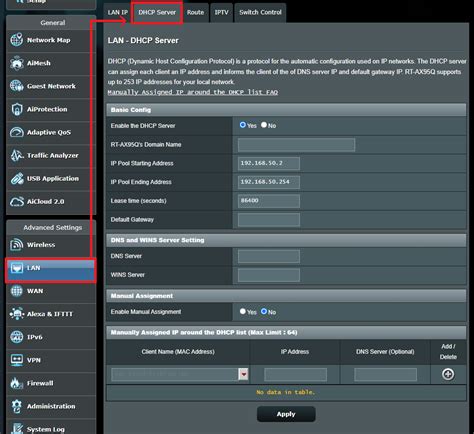Open AiCloud 2.0 cloud icon
The width and height of the screenshot is (474, 434).
(x=17, y=202)
